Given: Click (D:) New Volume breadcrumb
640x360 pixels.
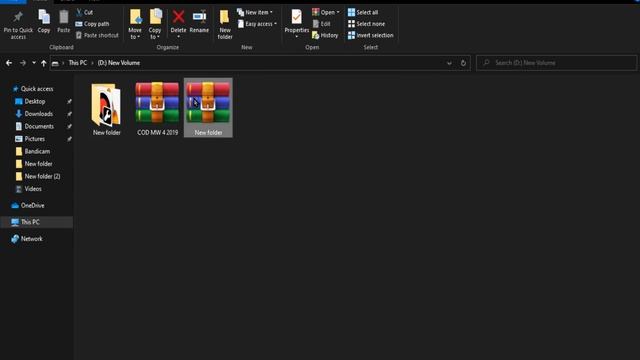Looking at the screenshot, I should (119, 63).
